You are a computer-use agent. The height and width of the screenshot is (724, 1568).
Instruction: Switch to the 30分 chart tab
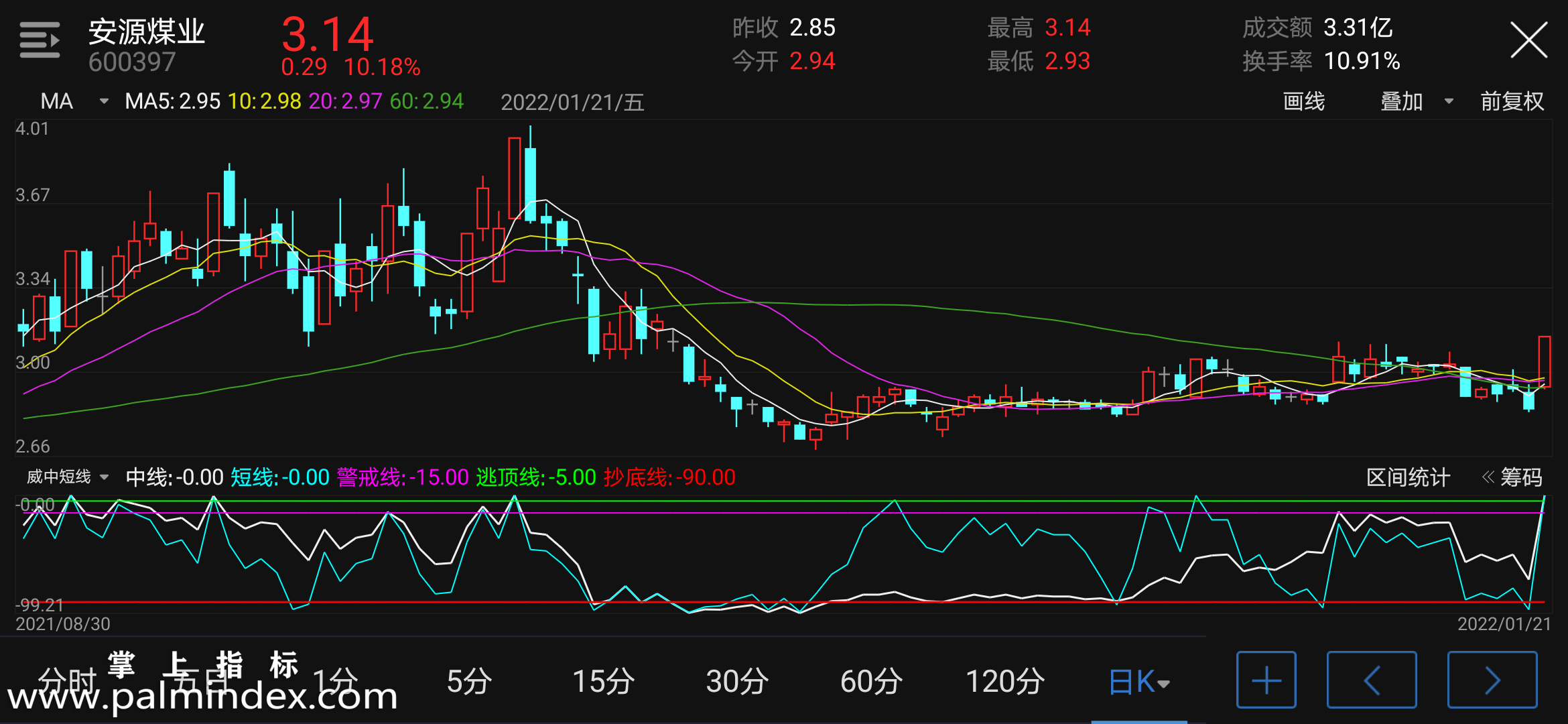tap(737, 682)
